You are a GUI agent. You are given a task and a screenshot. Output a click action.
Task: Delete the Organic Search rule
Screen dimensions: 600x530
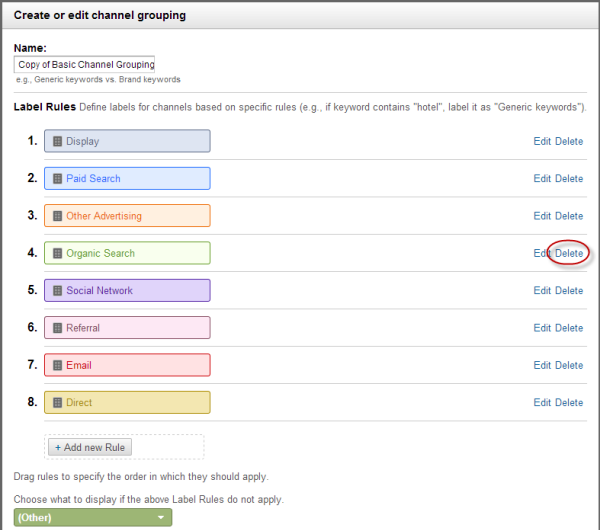pyautogui.click(x=569, y=253)
